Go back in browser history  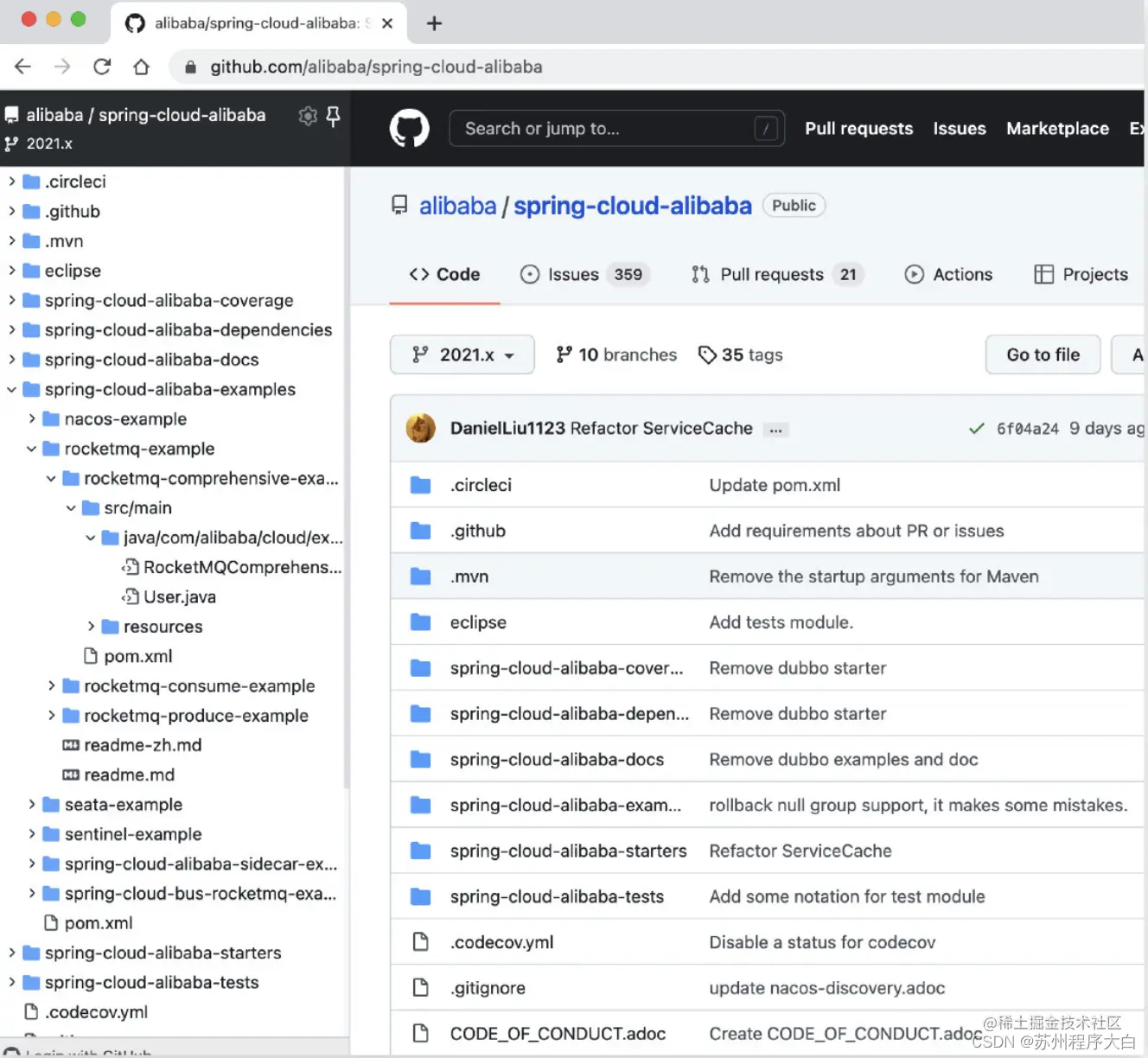click(22, 67)
